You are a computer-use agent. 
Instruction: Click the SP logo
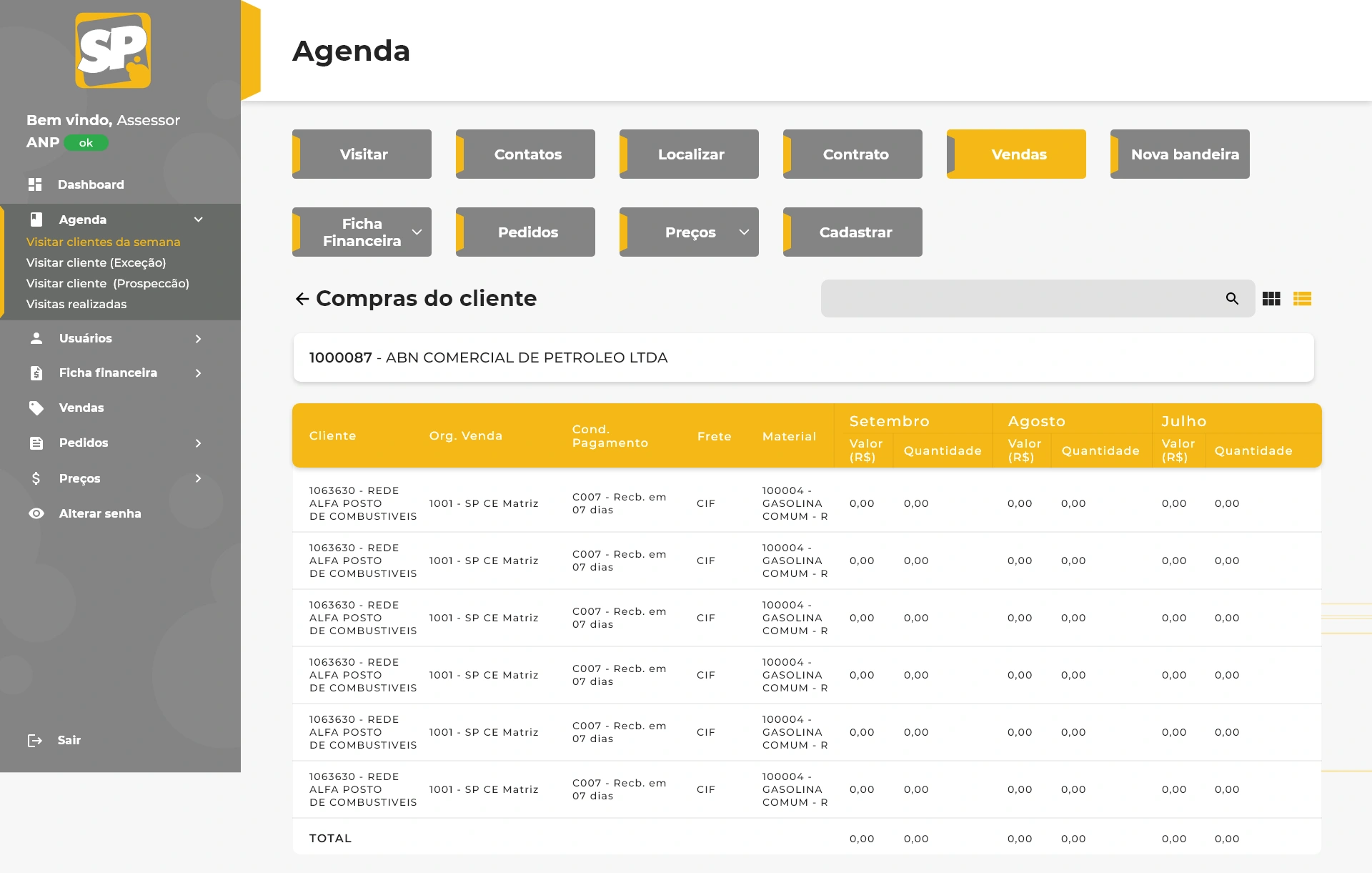(x=113, y=50)
